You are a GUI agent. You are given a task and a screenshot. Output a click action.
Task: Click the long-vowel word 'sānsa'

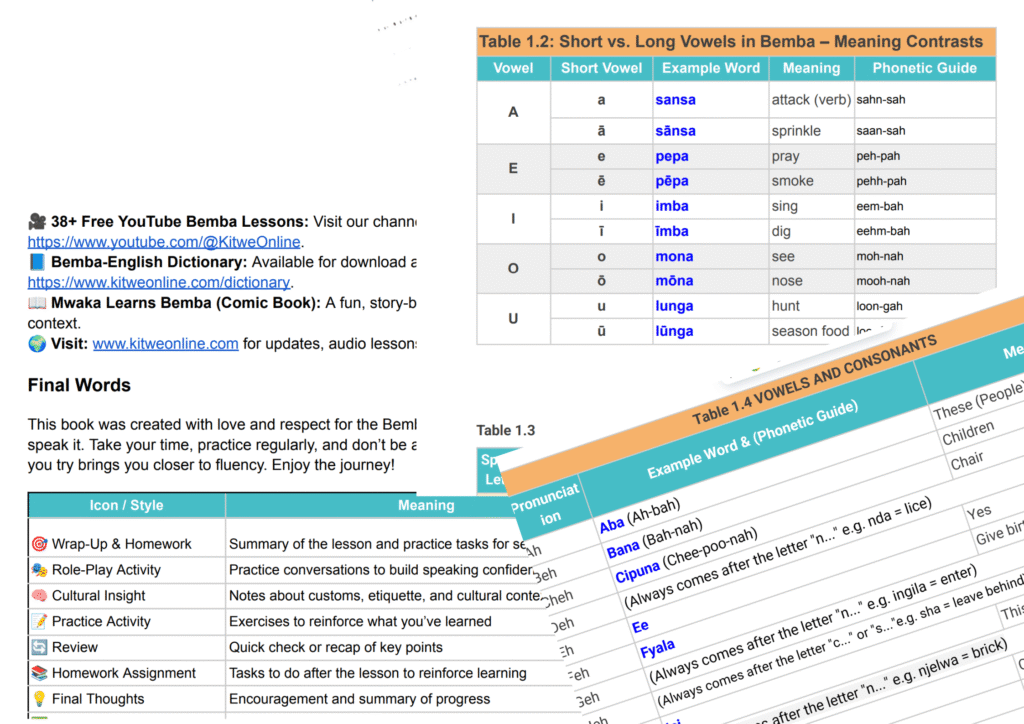[675, 131]
